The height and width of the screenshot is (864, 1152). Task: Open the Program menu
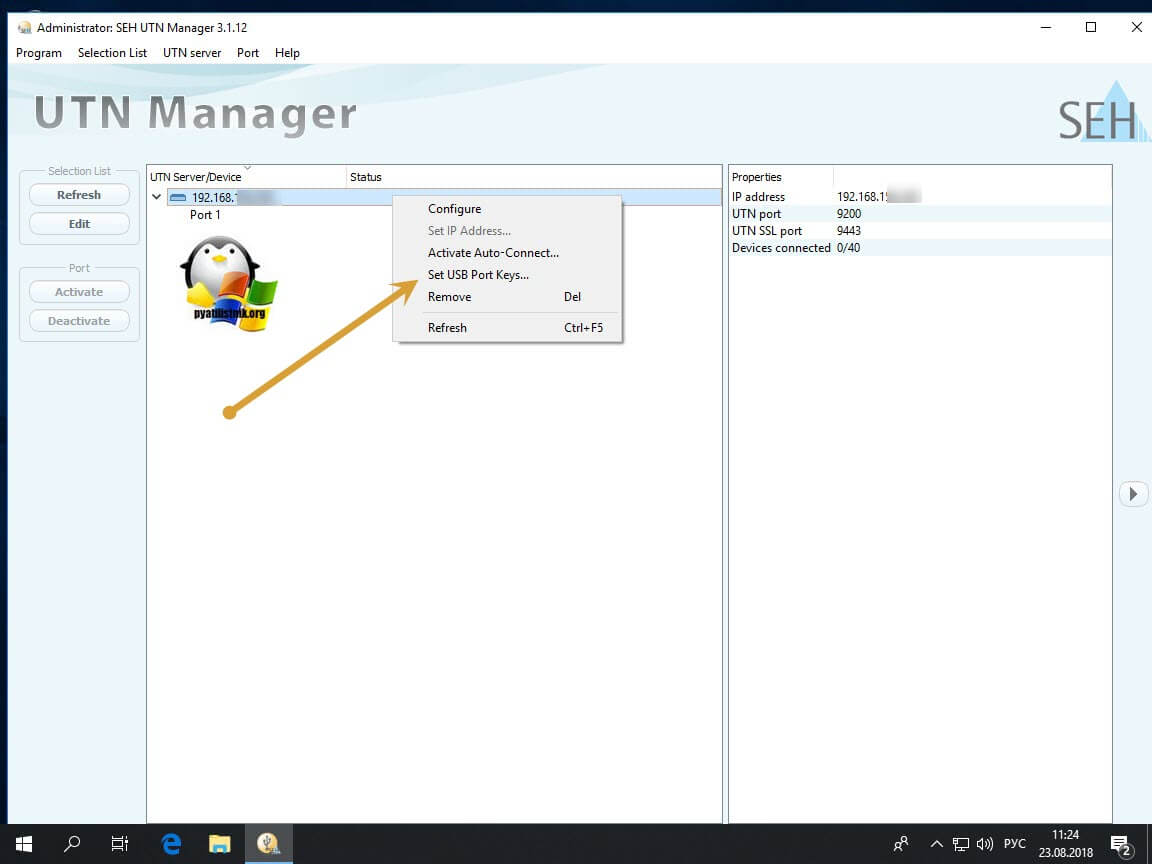point(39,53)
